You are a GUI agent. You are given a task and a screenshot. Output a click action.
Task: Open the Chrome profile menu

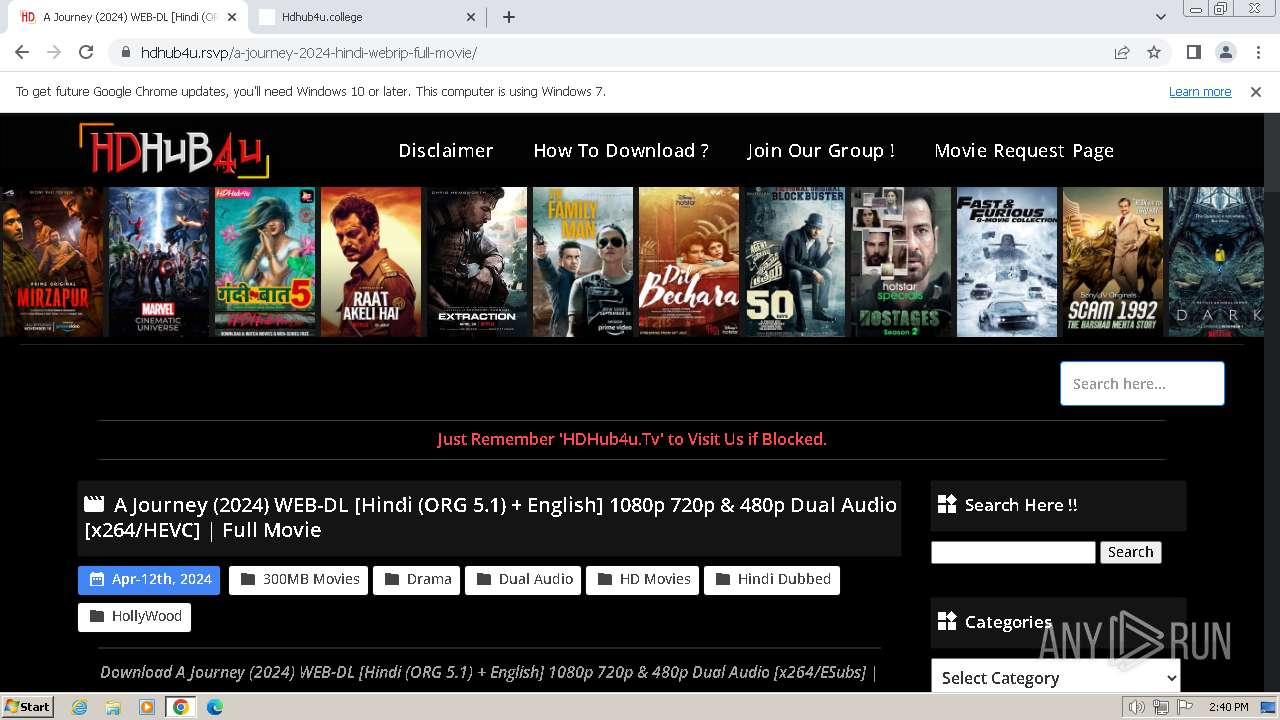[1225, 52]
